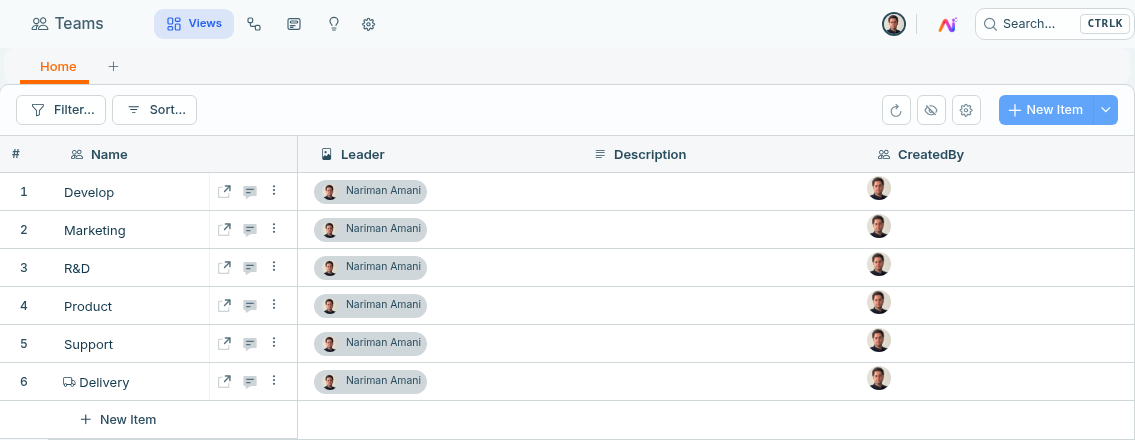
Task: Open the user profile avatar in the header
Action: pyautogui.click(x=894, y=24)
